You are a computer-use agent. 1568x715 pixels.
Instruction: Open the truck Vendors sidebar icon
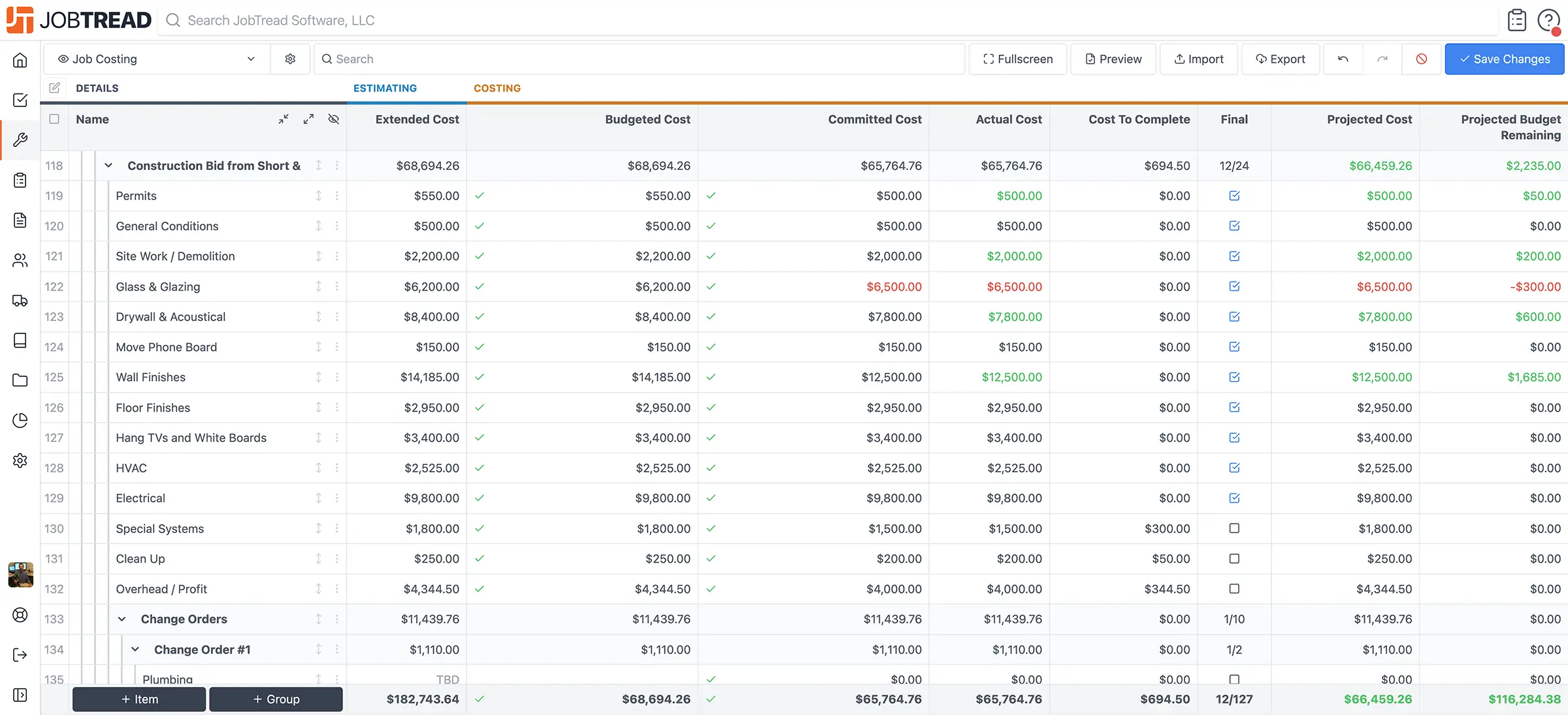point(20,301)
